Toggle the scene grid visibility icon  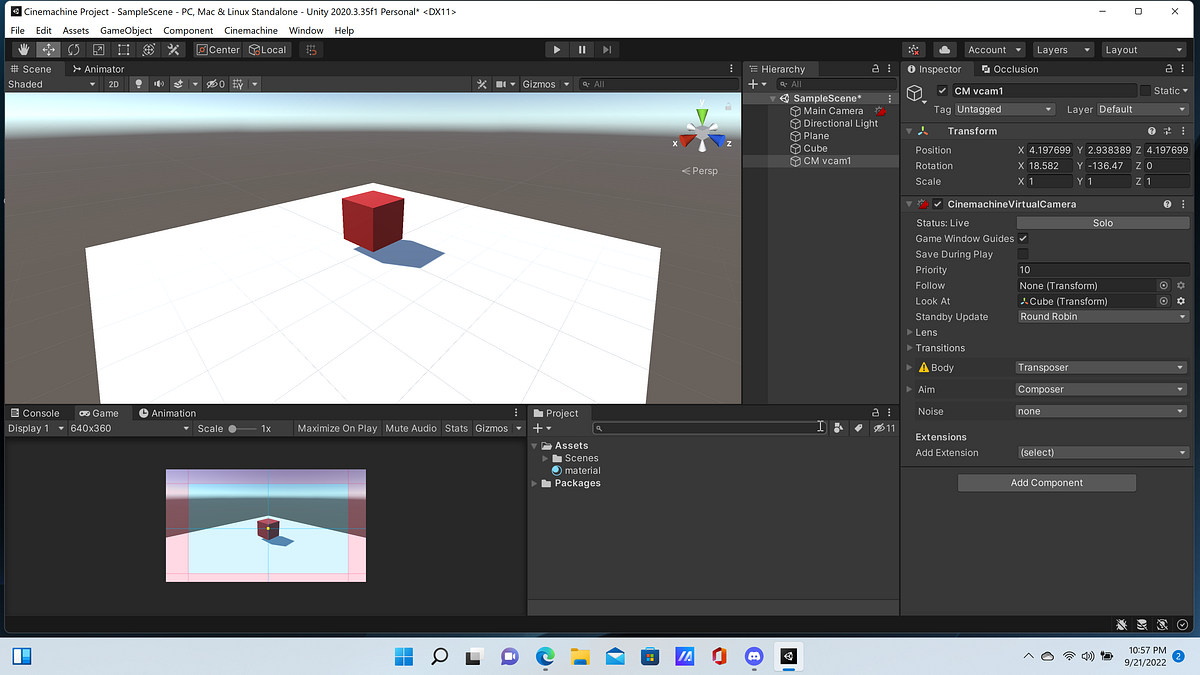click(x=238, y=84)
